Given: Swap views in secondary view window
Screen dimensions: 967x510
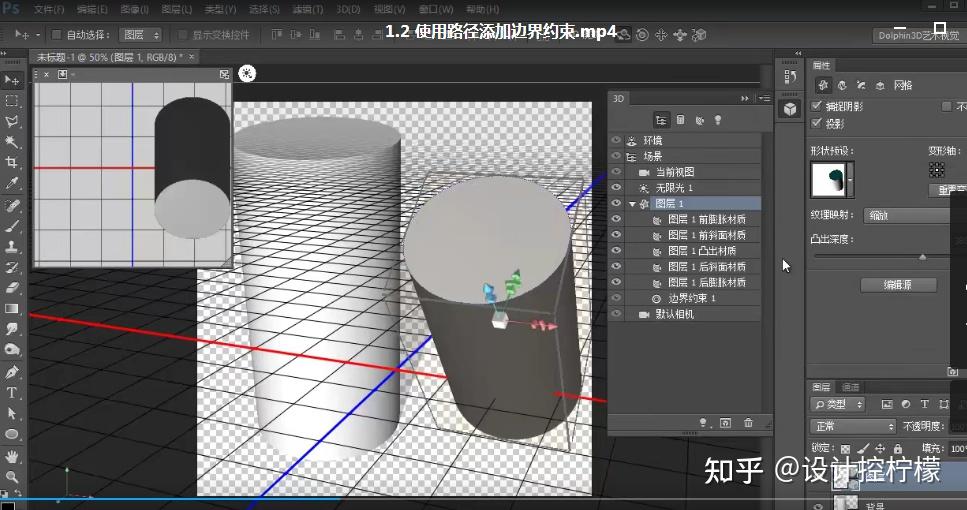Looking at the screenshot, I should pyautogui.click(x=224, y=74).
